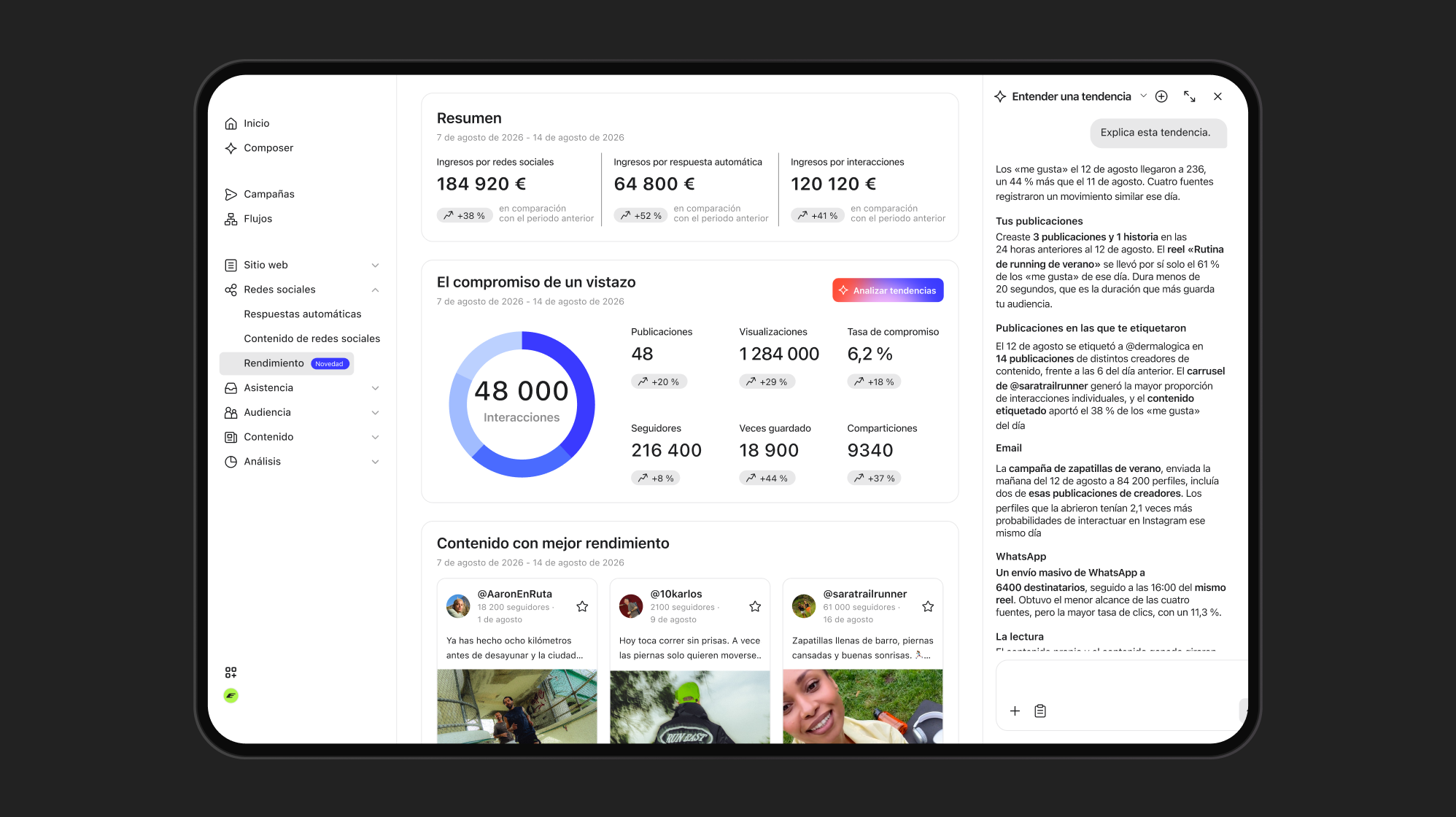1456x817 pixels.
Task: Expand the Contenido section chevron
Action: (375, 437)
